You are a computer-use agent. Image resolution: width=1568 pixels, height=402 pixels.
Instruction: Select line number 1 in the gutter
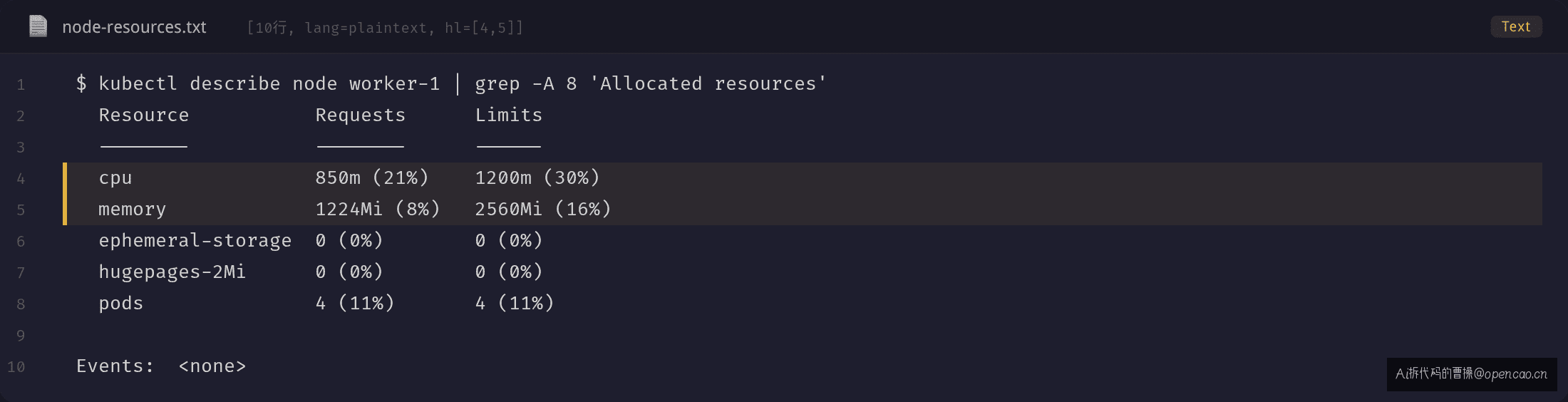(21, 85)
